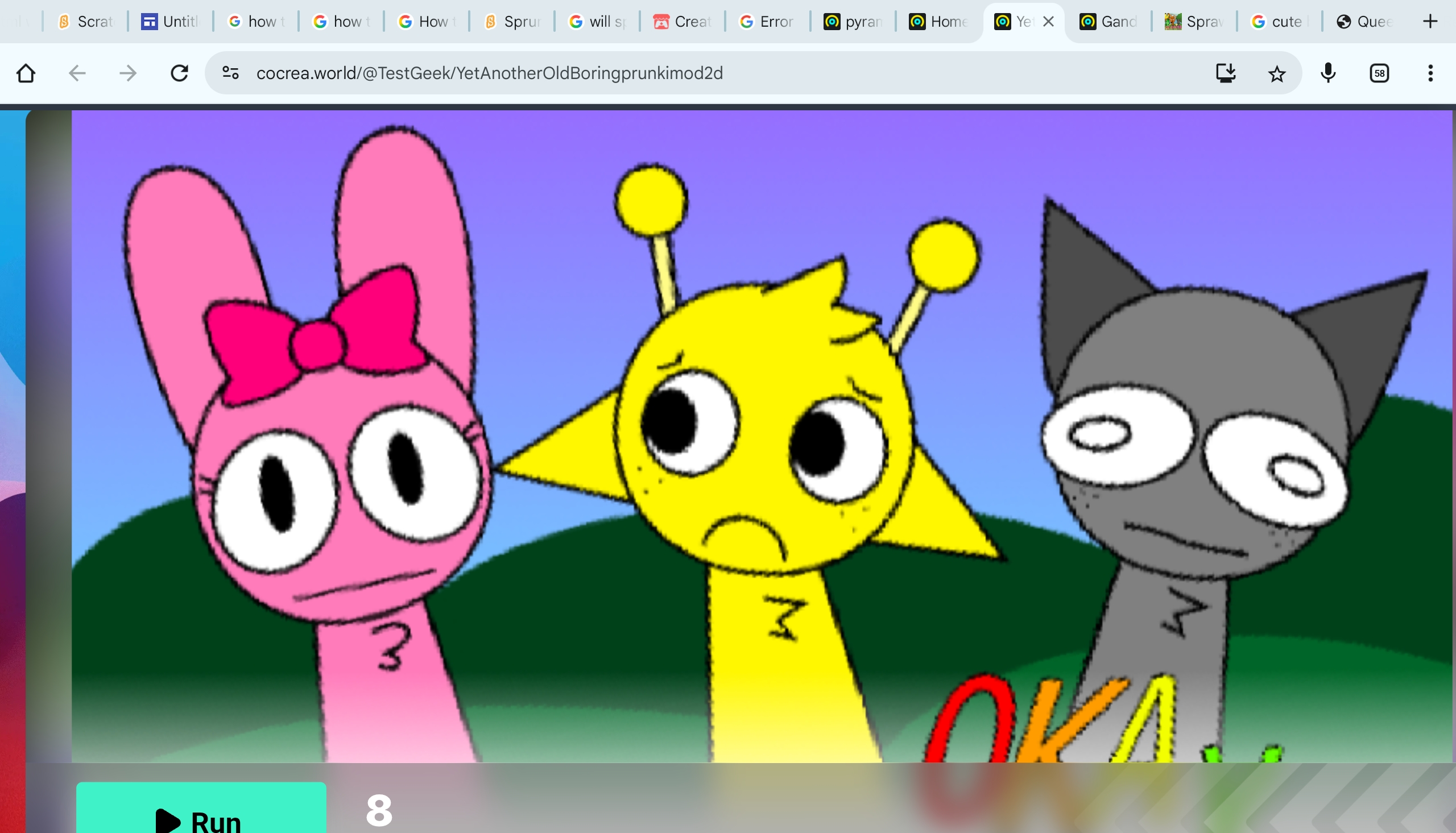Image resolution: width=1456 pixels, height=833 pixels.
Task: Switch to the Gandi tab
Action: point(1108,22)
